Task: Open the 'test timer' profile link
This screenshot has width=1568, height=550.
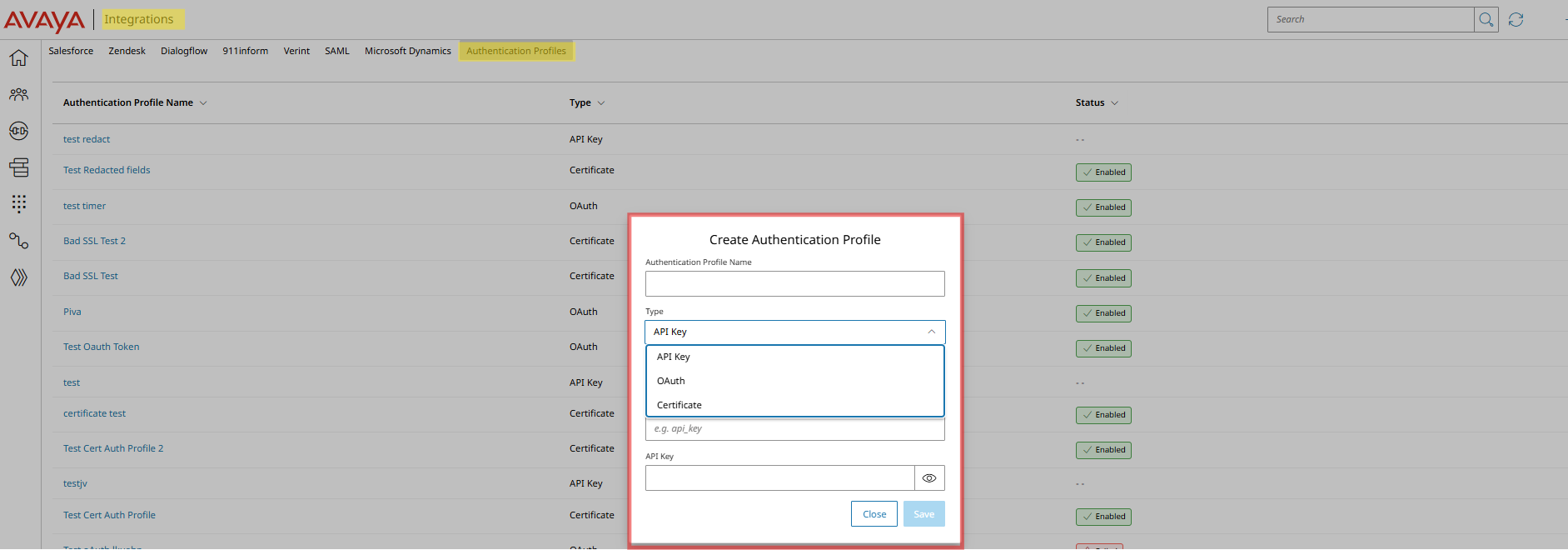Action: point(84,206)
